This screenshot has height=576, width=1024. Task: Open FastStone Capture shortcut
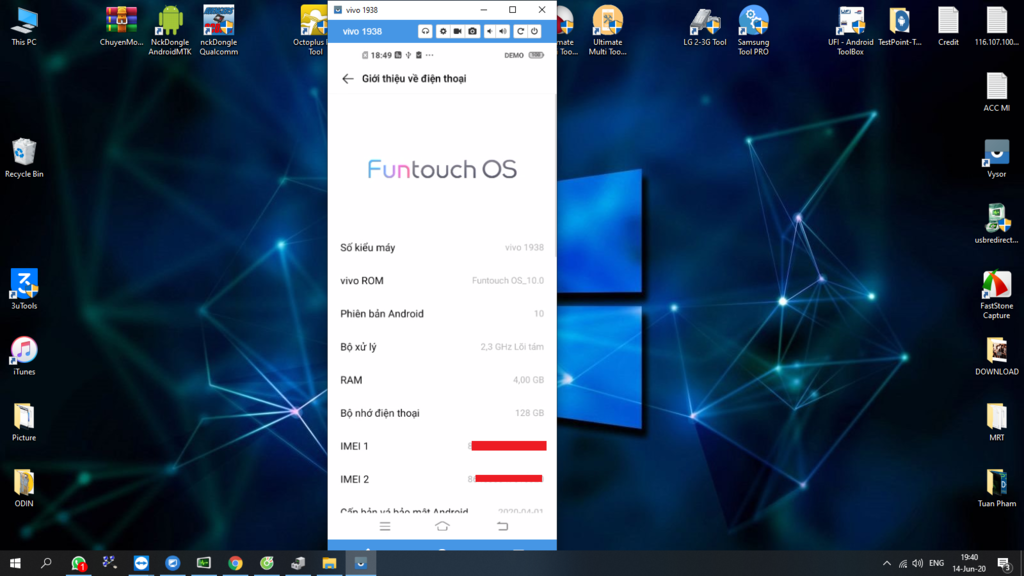coord(997,295)
